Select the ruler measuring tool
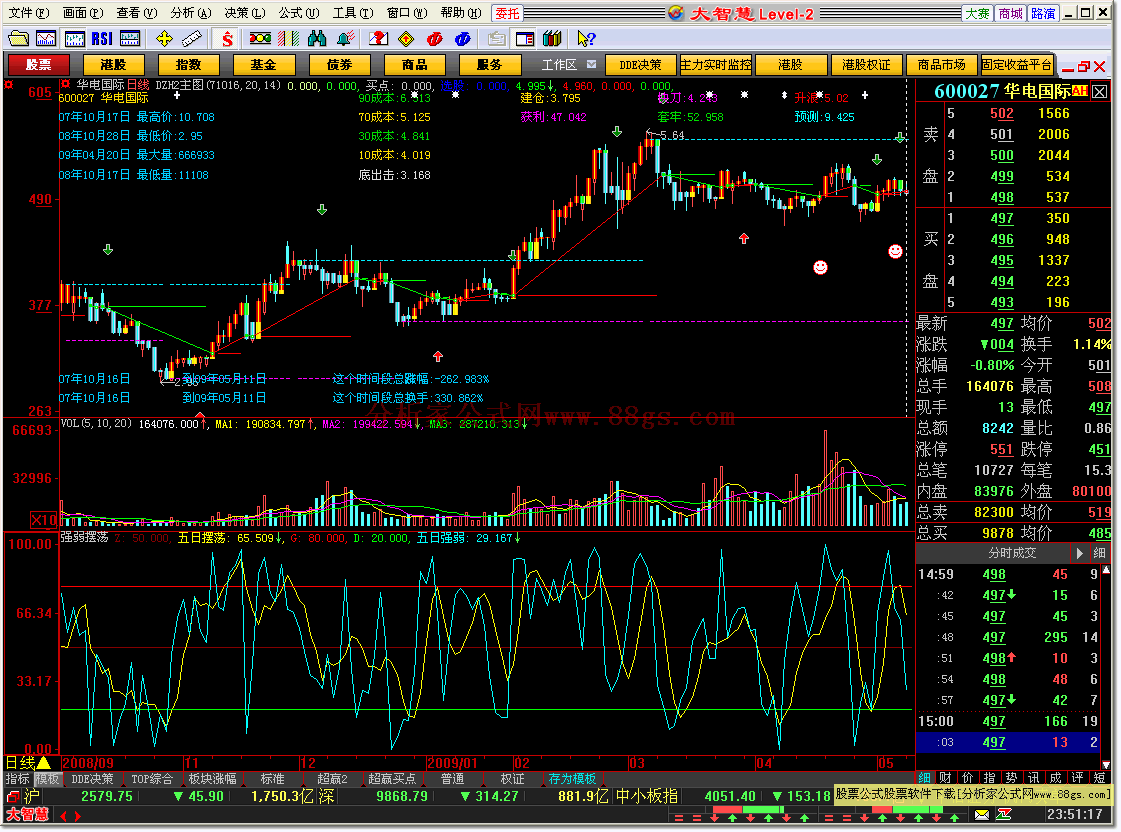 pyautogui.click(x=192, y=39)
